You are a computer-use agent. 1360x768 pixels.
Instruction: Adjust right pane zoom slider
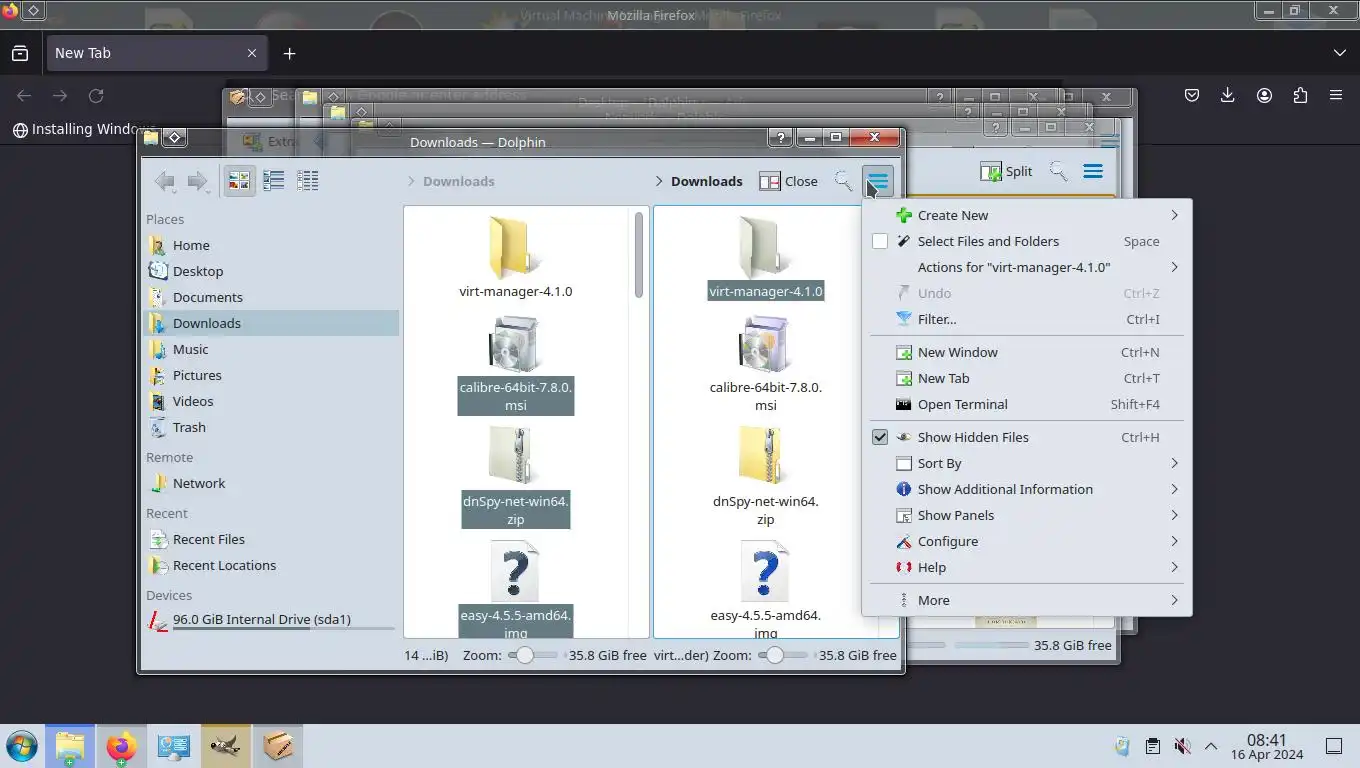(x=782, y=655)
